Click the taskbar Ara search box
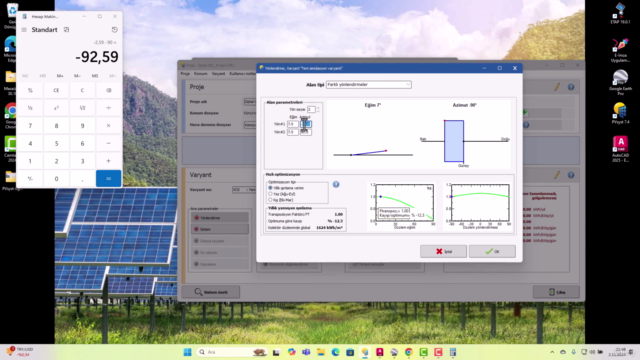Screen dimensions: 640x360 [x=231, y=352]
